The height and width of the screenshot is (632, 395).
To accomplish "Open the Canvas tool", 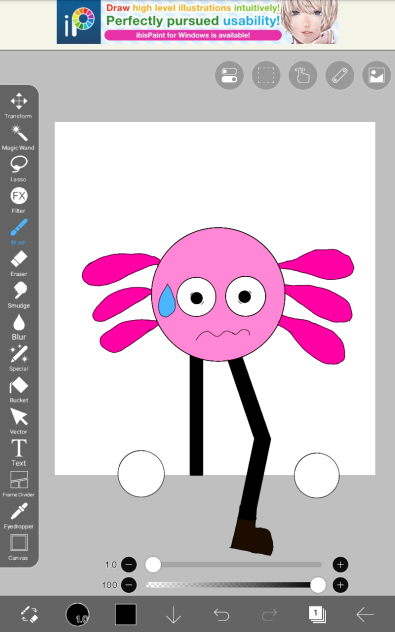I will pos(19,547).
